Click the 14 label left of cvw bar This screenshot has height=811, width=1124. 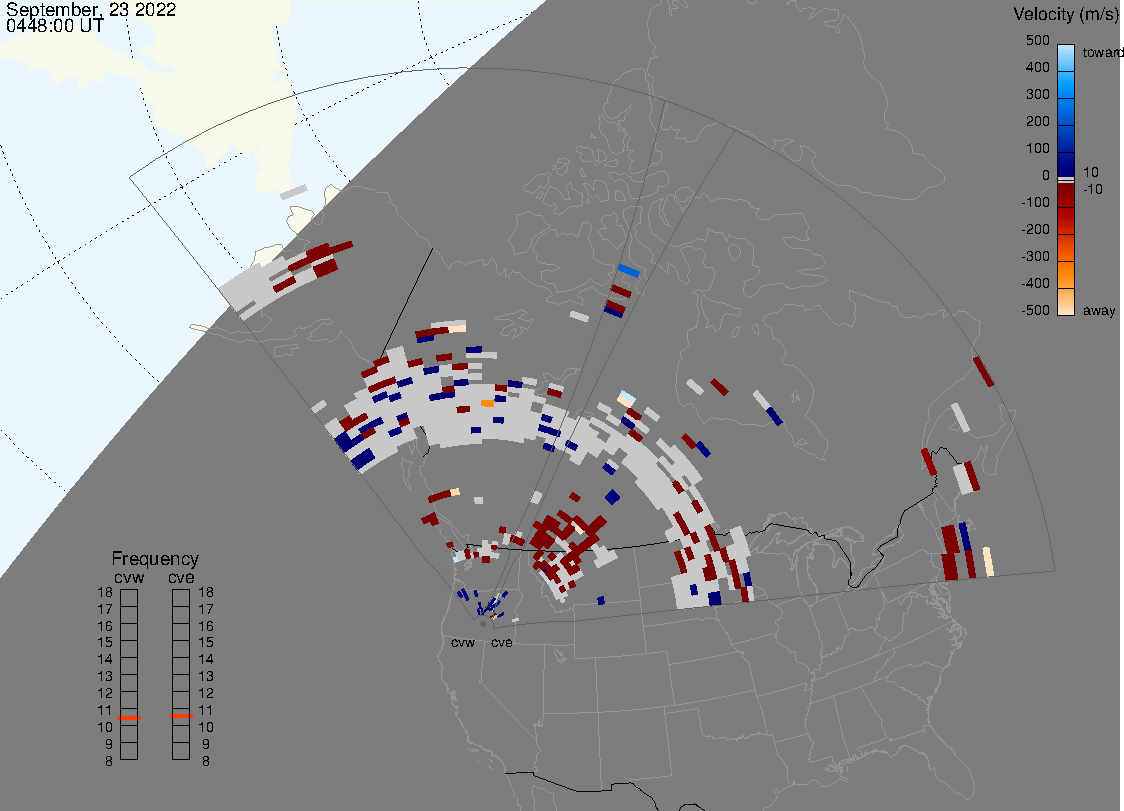tap(105, 660)
